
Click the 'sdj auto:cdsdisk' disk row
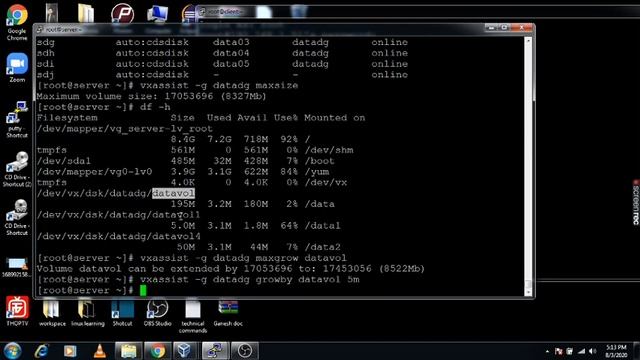click(x=222, y=75)
